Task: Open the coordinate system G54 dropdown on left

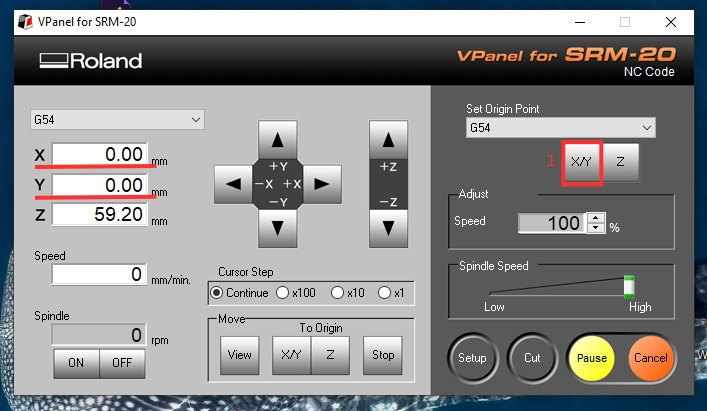Action: click(x=117, y=120)
